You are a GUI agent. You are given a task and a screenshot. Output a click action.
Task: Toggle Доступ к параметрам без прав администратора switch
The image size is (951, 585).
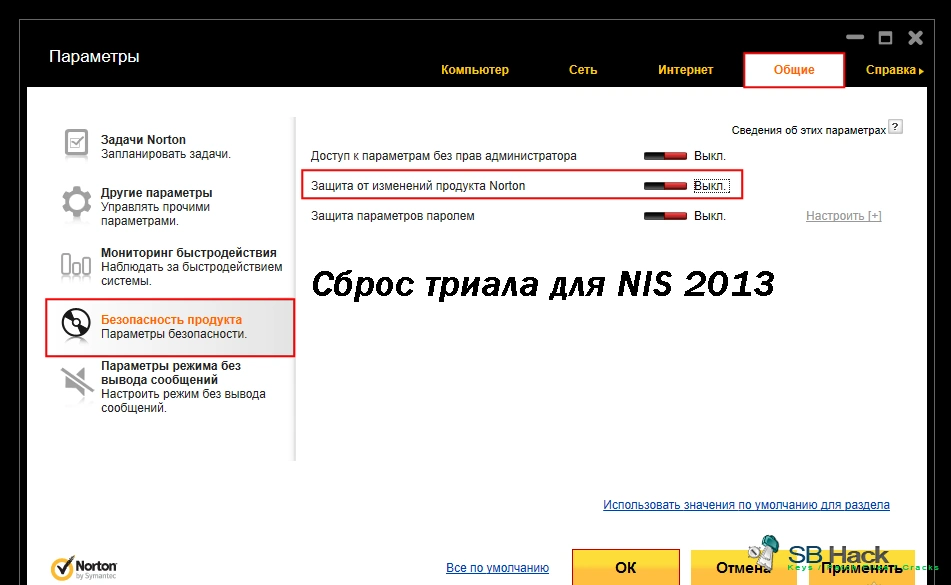click(x=665, y=156)
